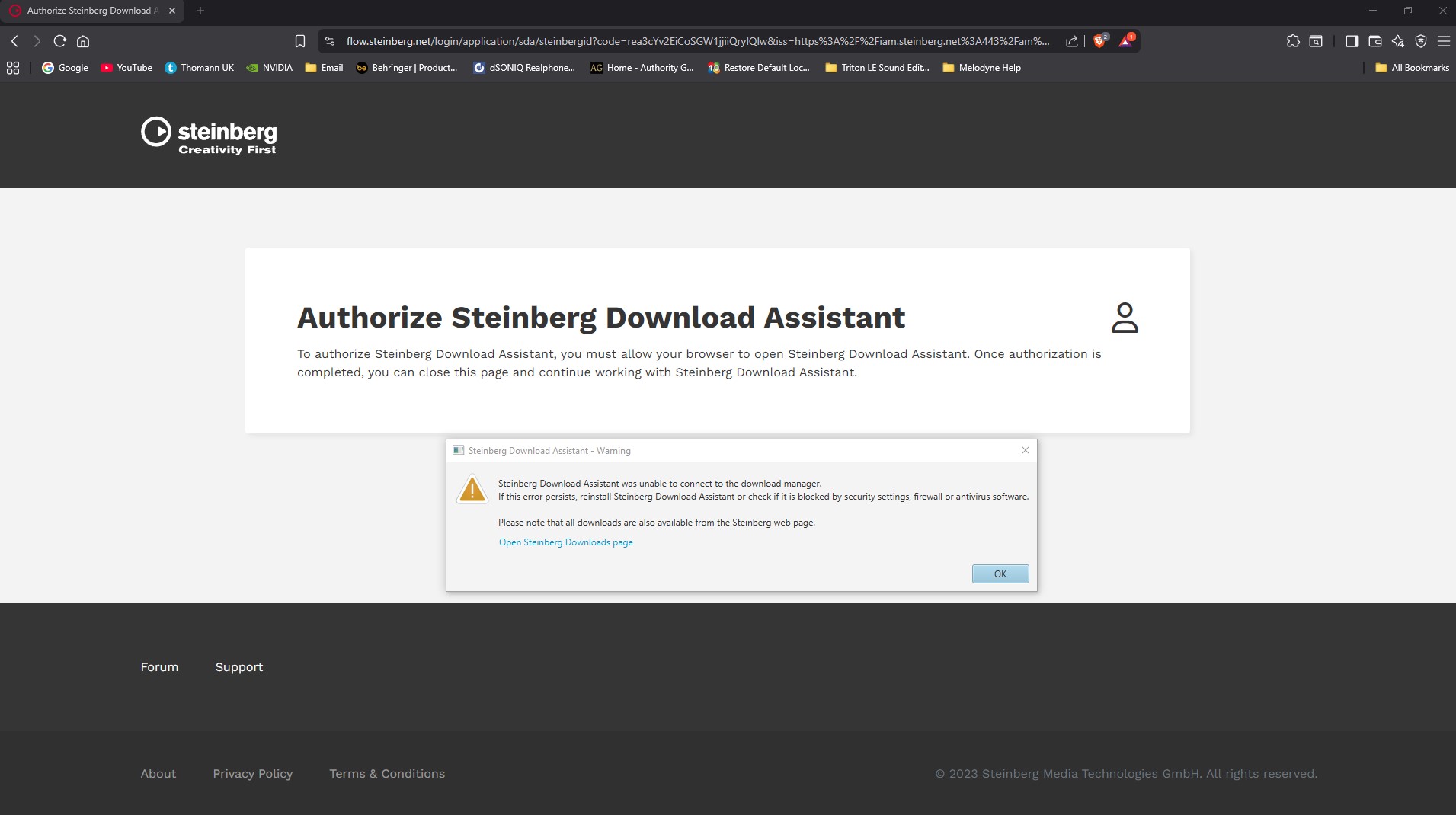Go back to the previous page

point(14,41)
